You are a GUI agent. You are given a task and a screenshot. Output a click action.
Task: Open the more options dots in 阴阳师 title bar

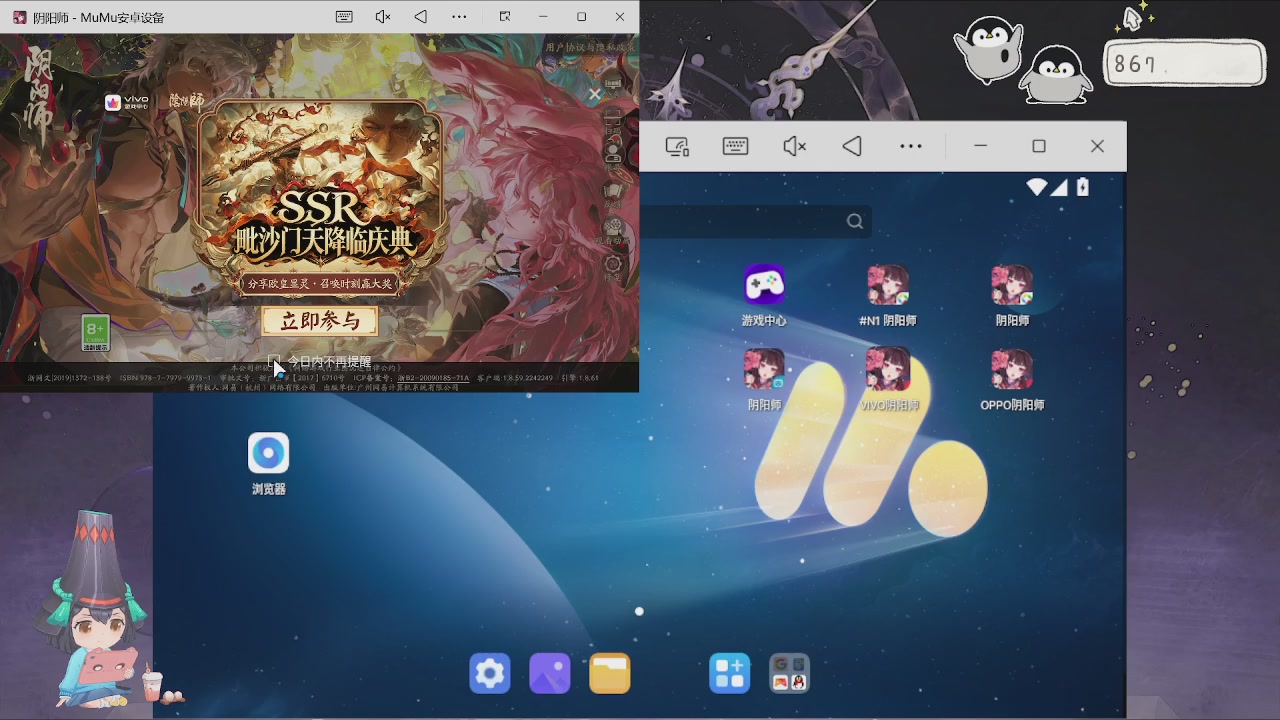(x=459, y=17)
